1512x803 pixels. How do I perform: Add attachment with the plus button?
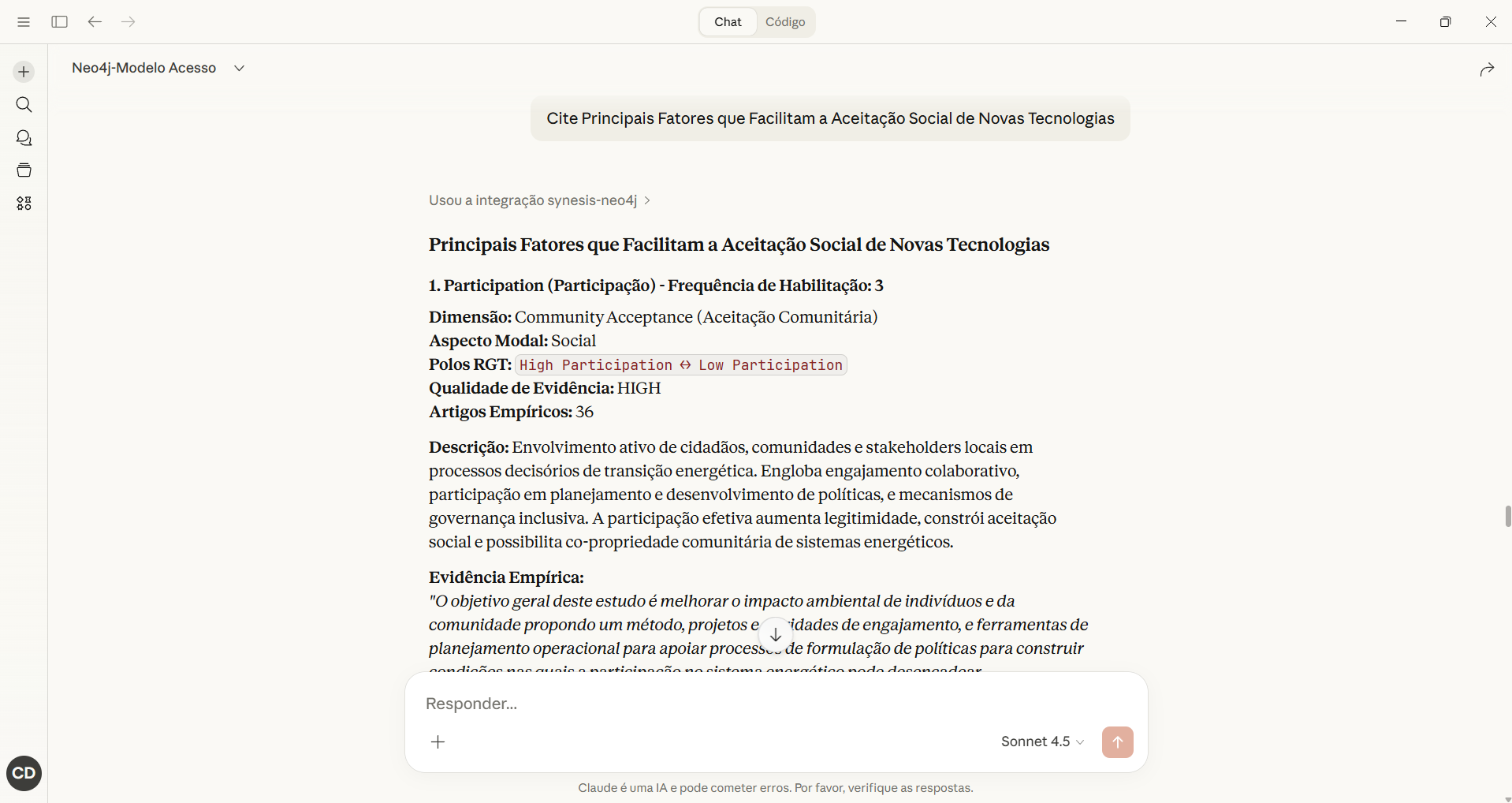438,741
